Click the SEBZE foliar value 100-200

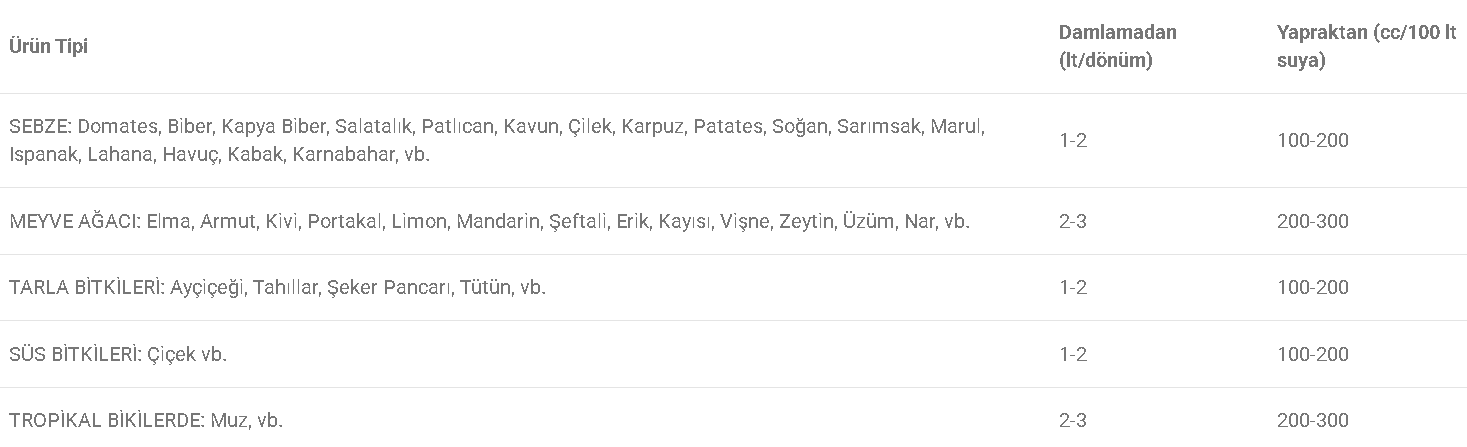1313,141
